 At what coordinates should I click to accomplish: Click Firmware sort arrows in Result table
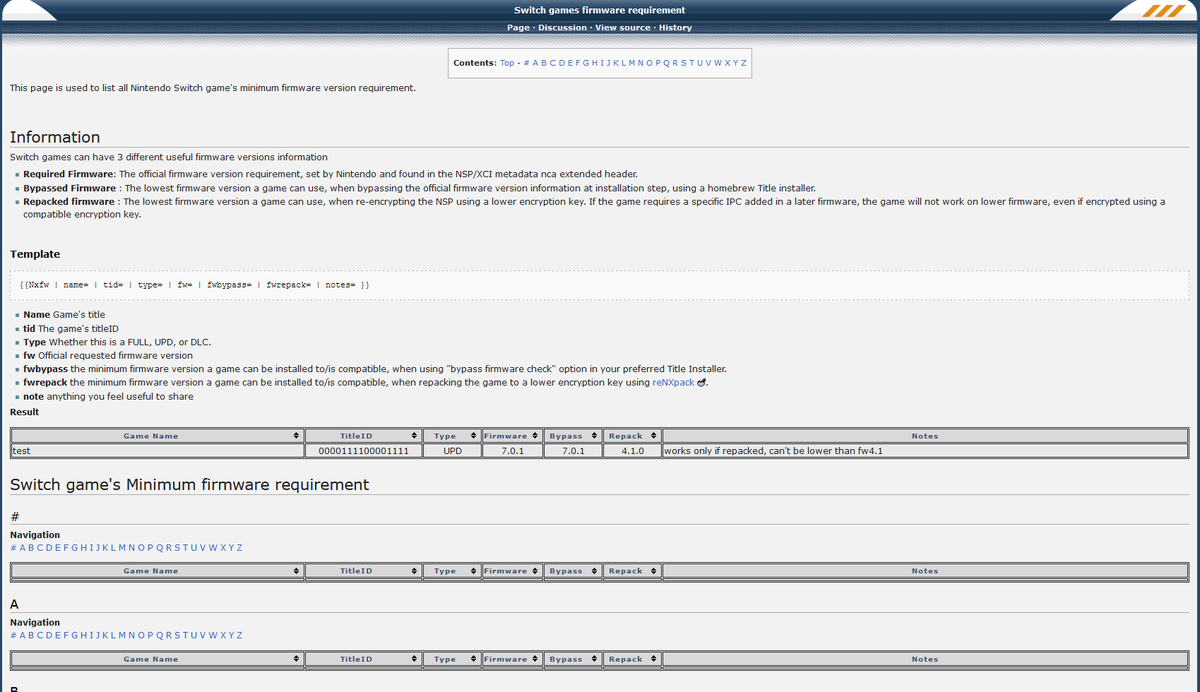tap(536, 436)
